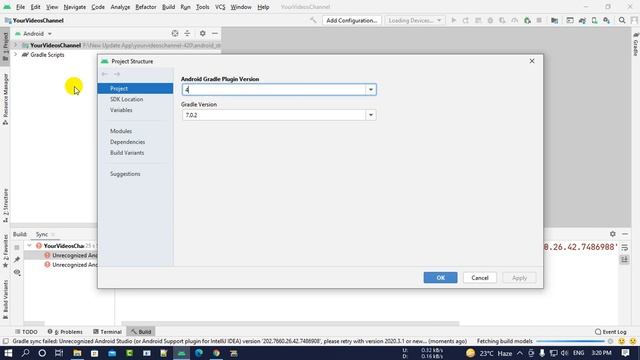Click the Build output horizontal scrollbar
The image size is (640, 360).
[290, 323]
